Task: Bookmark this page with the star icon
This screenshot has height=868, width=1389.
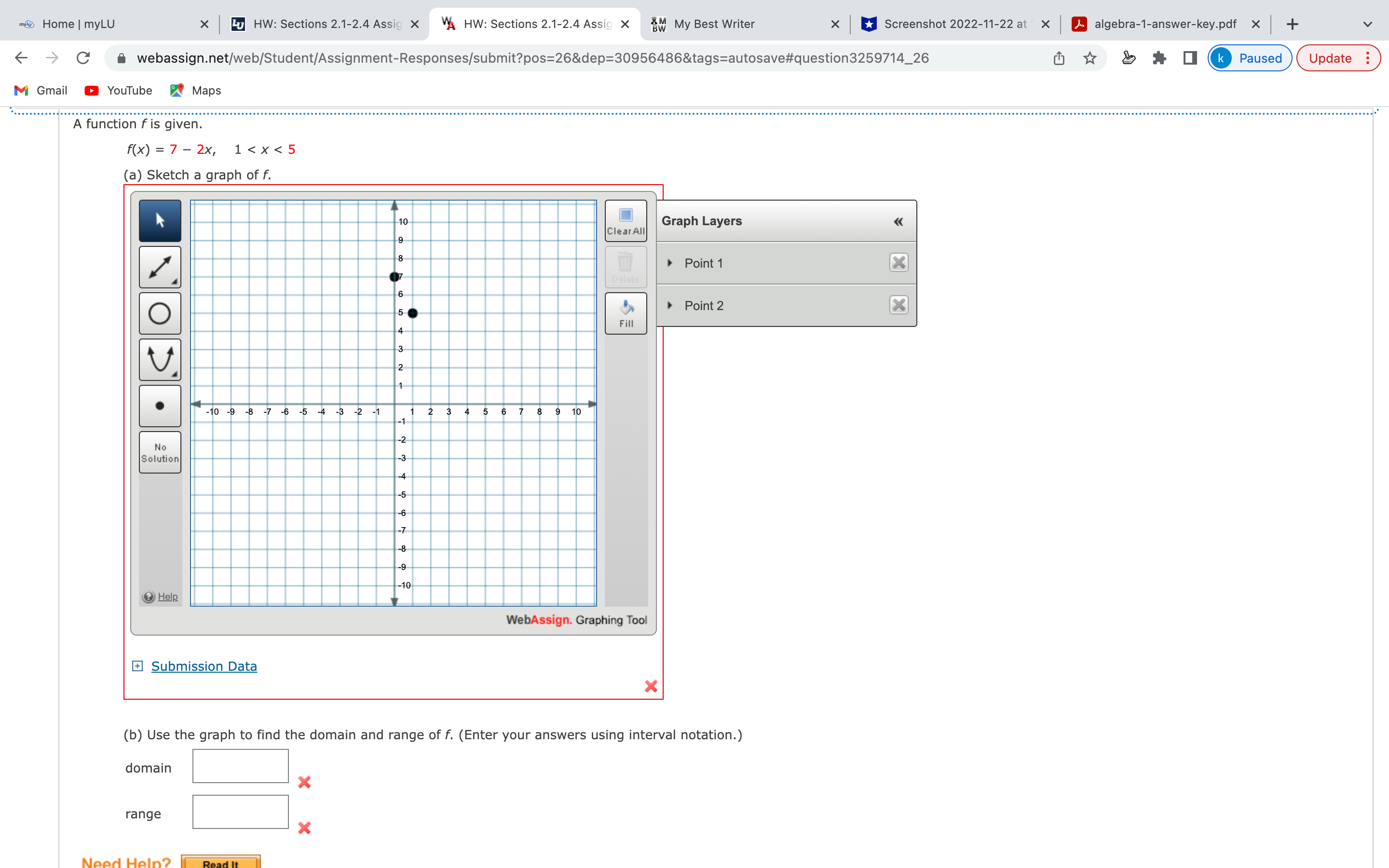Action: [x=1089, y=58]
